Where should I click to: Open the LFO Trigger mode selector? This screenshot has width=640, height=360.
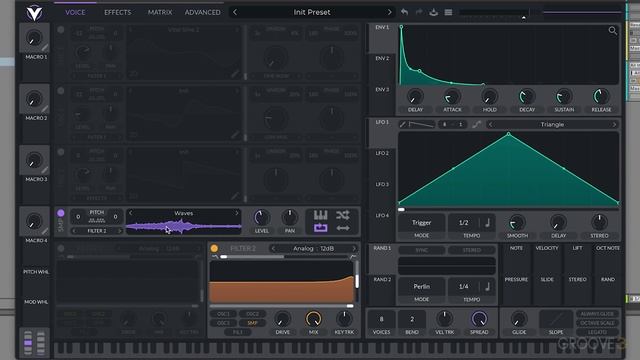422,222
